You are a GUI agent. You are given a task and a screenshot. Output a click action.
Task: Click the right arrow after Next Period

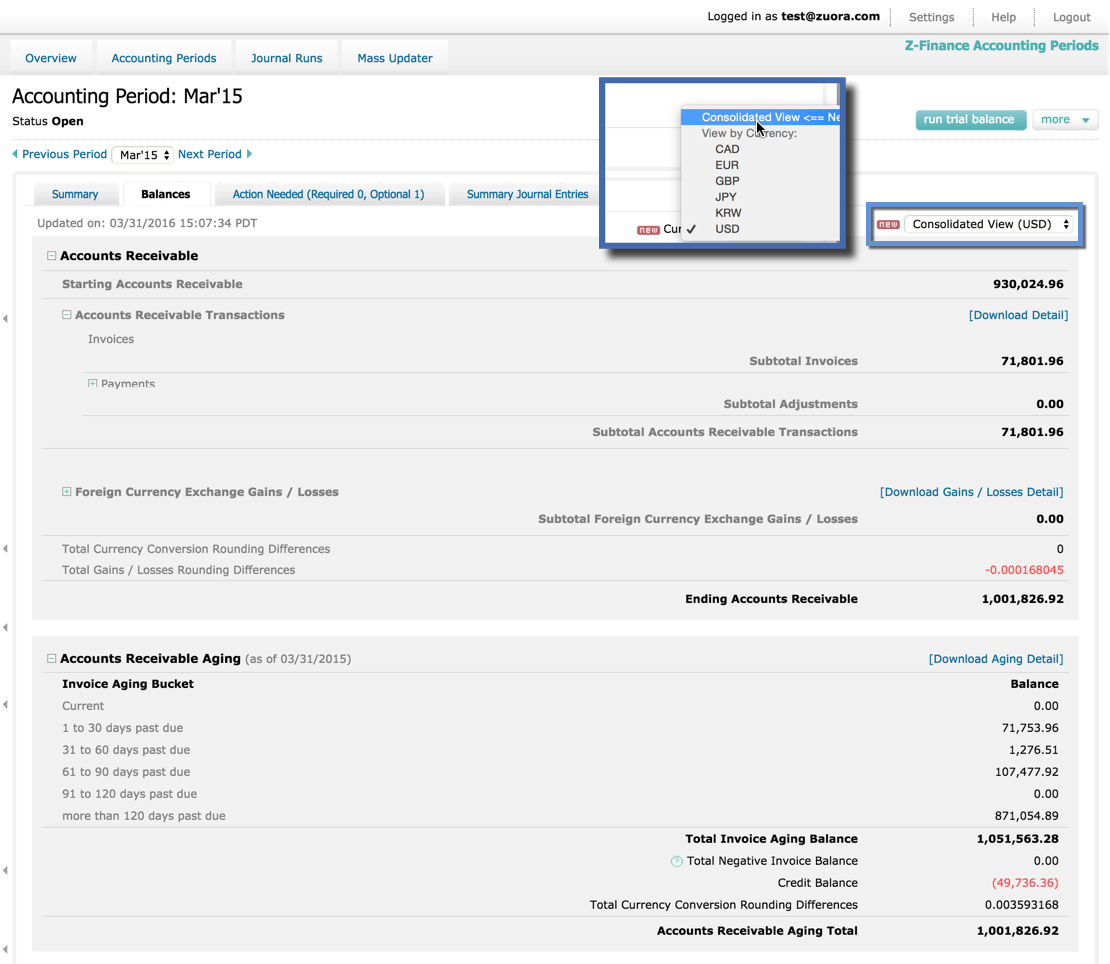click(x=249, y=154)
